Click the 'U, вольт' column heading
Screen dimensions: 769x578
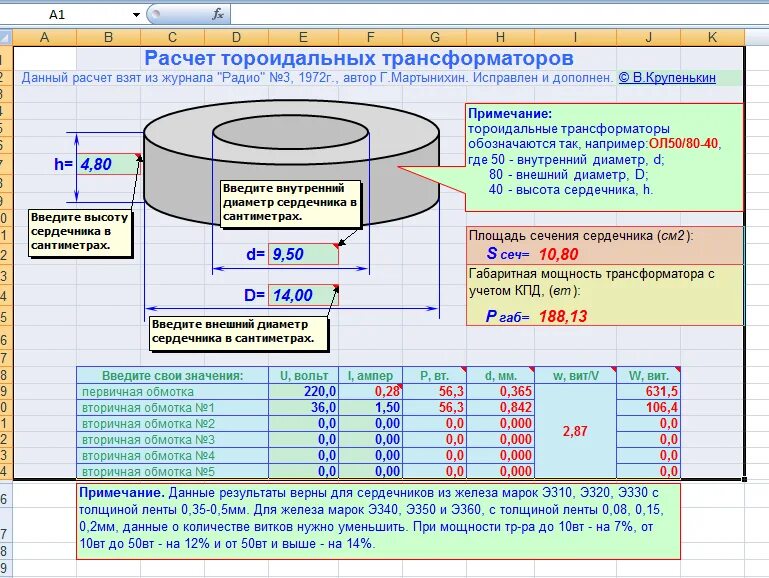pos(303,376)
